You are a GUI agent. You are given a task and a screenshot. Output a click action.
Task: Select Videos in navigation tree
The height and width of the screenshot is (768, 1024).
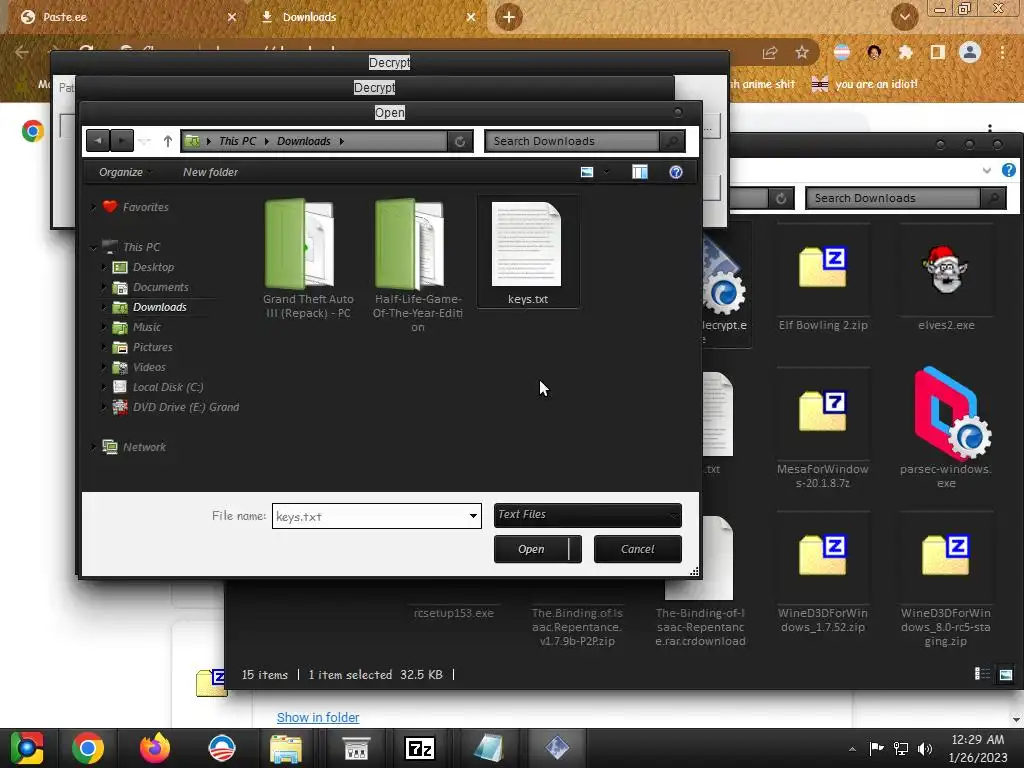pos(149,367)
